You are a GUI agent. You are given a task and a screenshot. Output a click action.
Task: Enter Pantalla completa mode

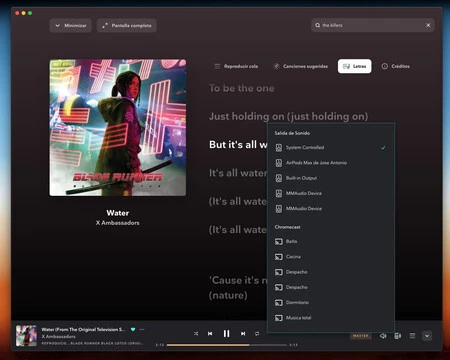click(x=127, y=25)
